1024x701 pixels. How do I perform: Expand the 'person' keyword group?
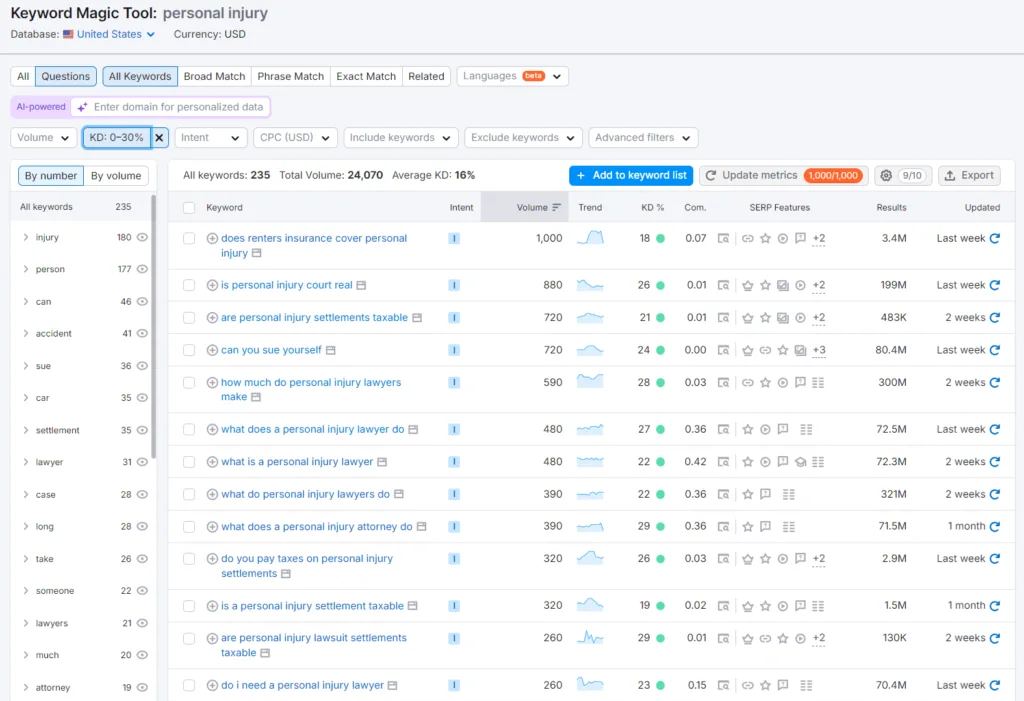pos(25,269)
